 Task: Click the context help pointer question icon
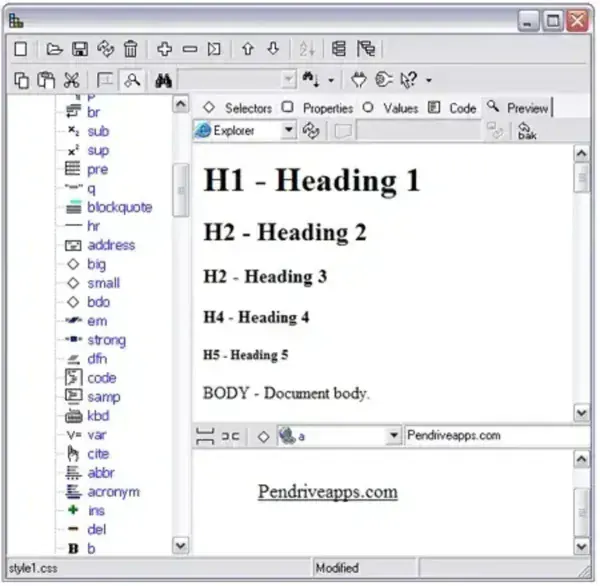[x=408, y=80]
